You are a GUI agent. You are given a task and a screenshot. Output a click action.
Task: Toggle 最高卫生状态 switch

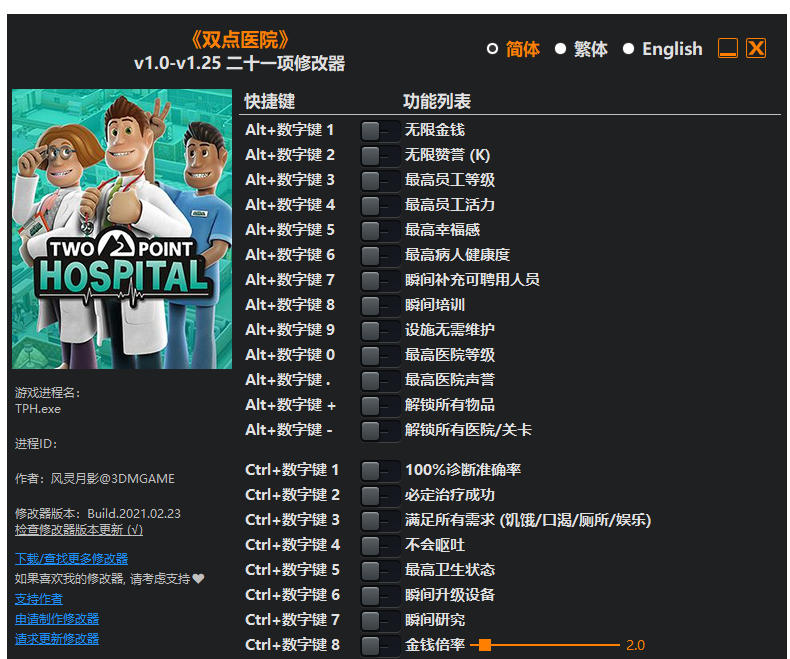coord(380,570)
